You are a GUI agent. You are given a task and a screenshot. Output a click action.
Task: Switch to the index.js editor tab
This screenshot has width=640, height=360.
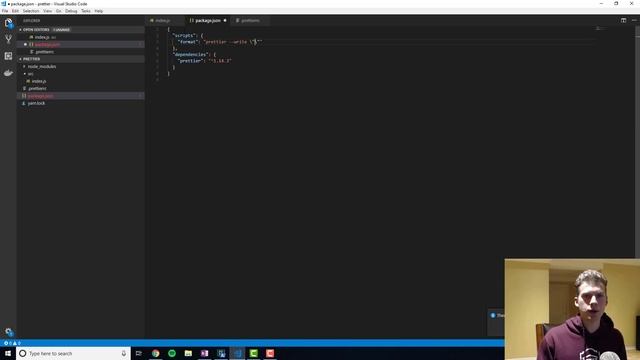(163, 20)
